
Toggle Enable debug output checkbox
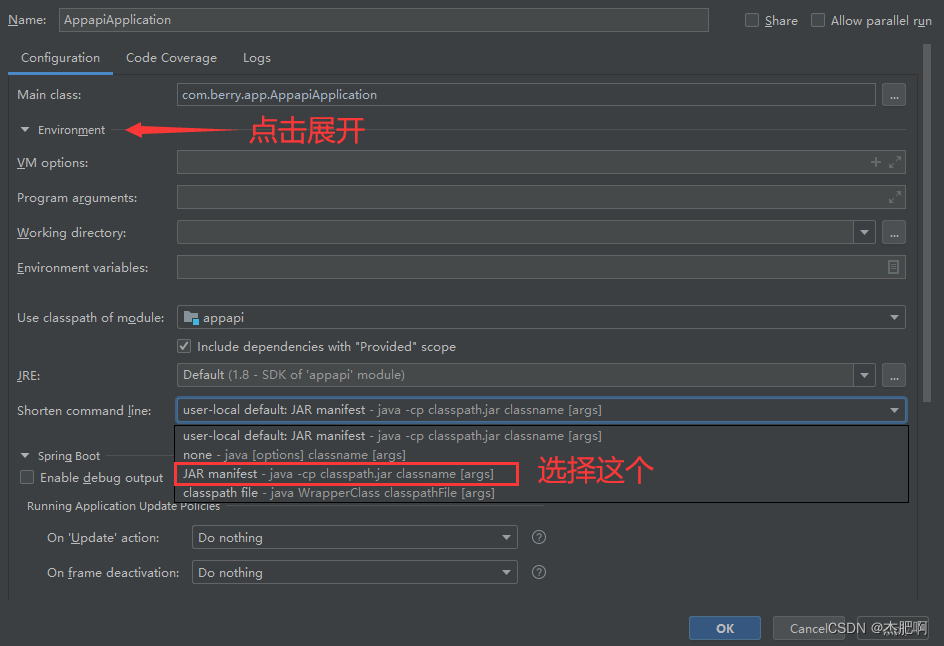tap(26, 477)
